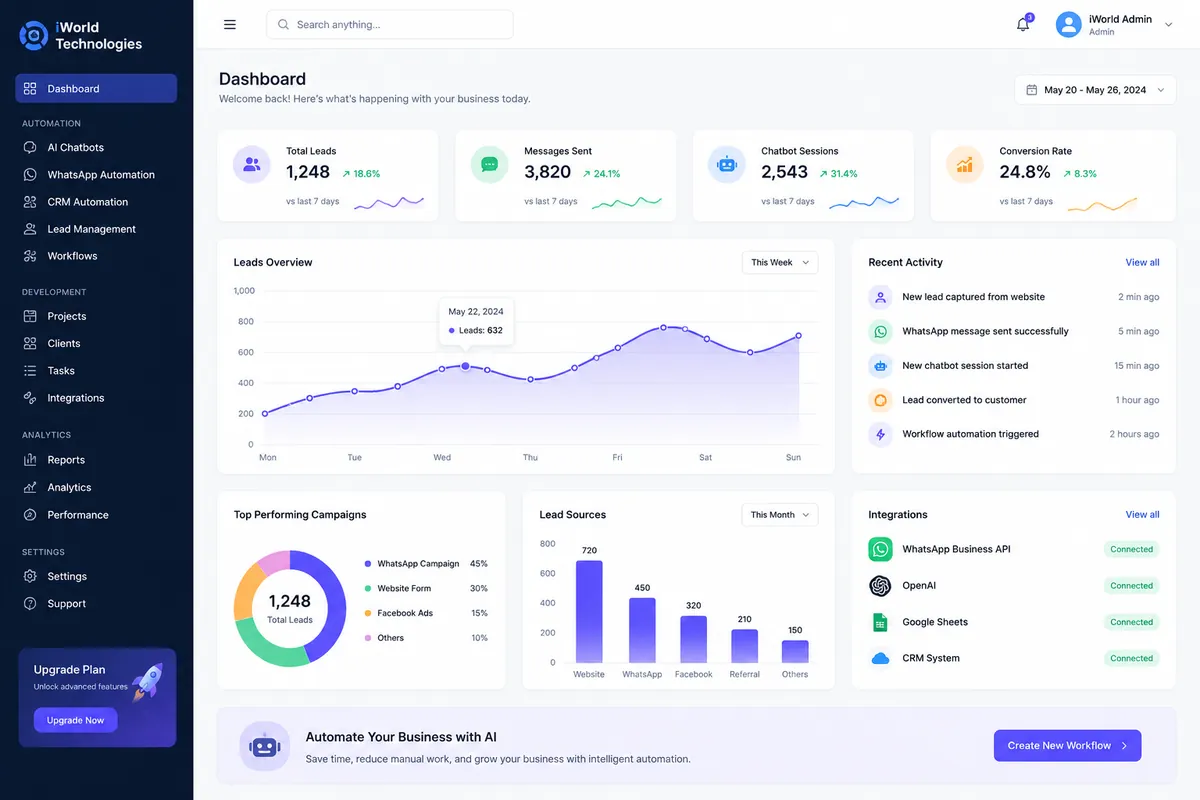
Task: Click the Website bar in Lead Sources
Action: coord(589,611)
